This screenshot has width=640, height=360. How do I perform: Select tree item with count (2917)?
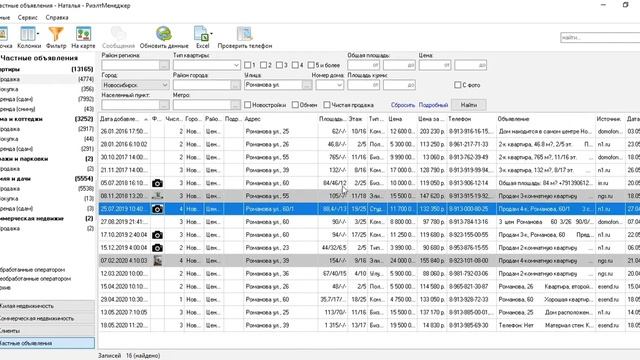pyautogui.click(x=47, y=129)
